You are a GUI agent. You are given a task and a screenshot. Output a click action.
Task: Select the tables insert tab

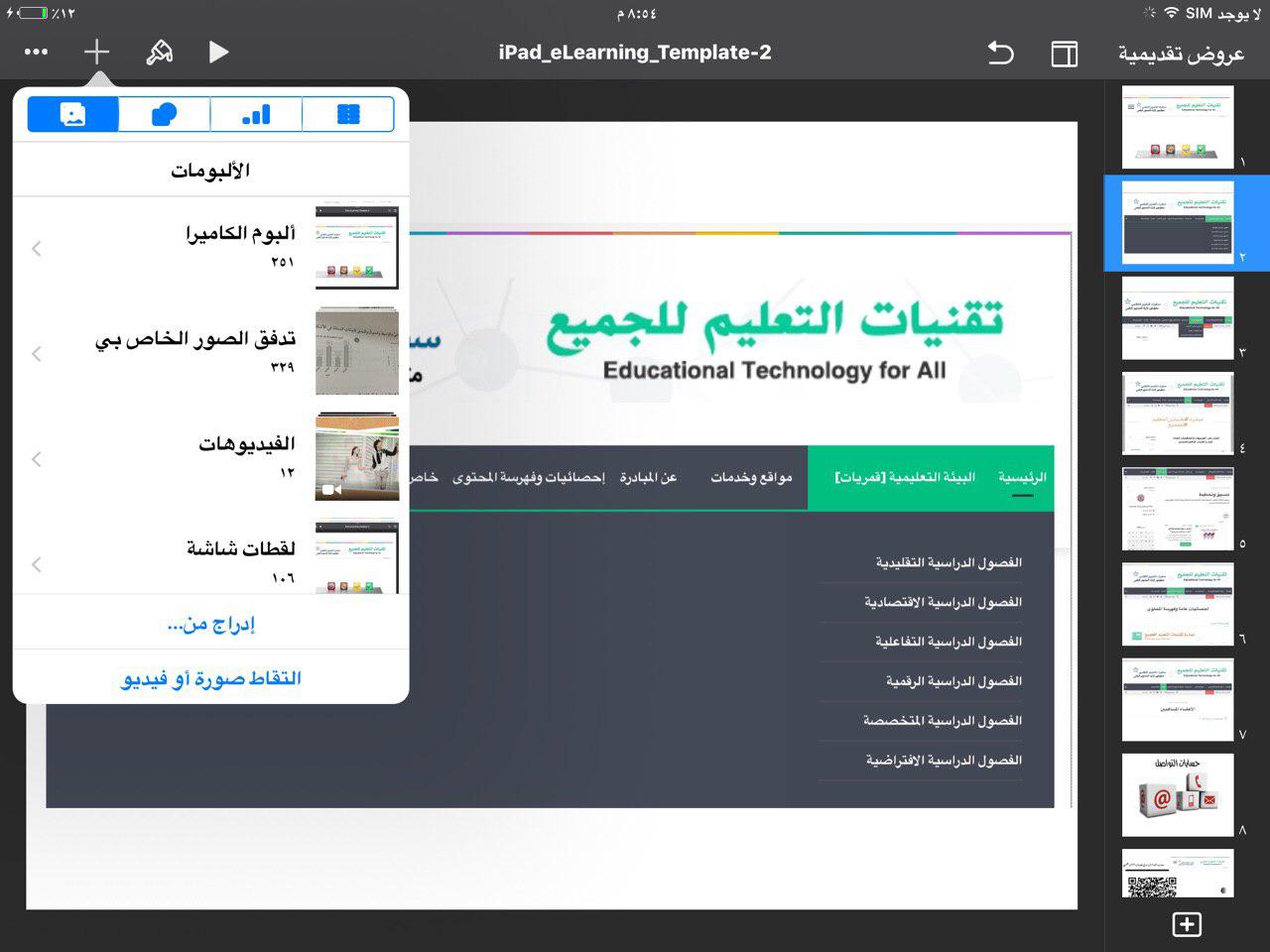pyautogui.click(x=348, y=114)
